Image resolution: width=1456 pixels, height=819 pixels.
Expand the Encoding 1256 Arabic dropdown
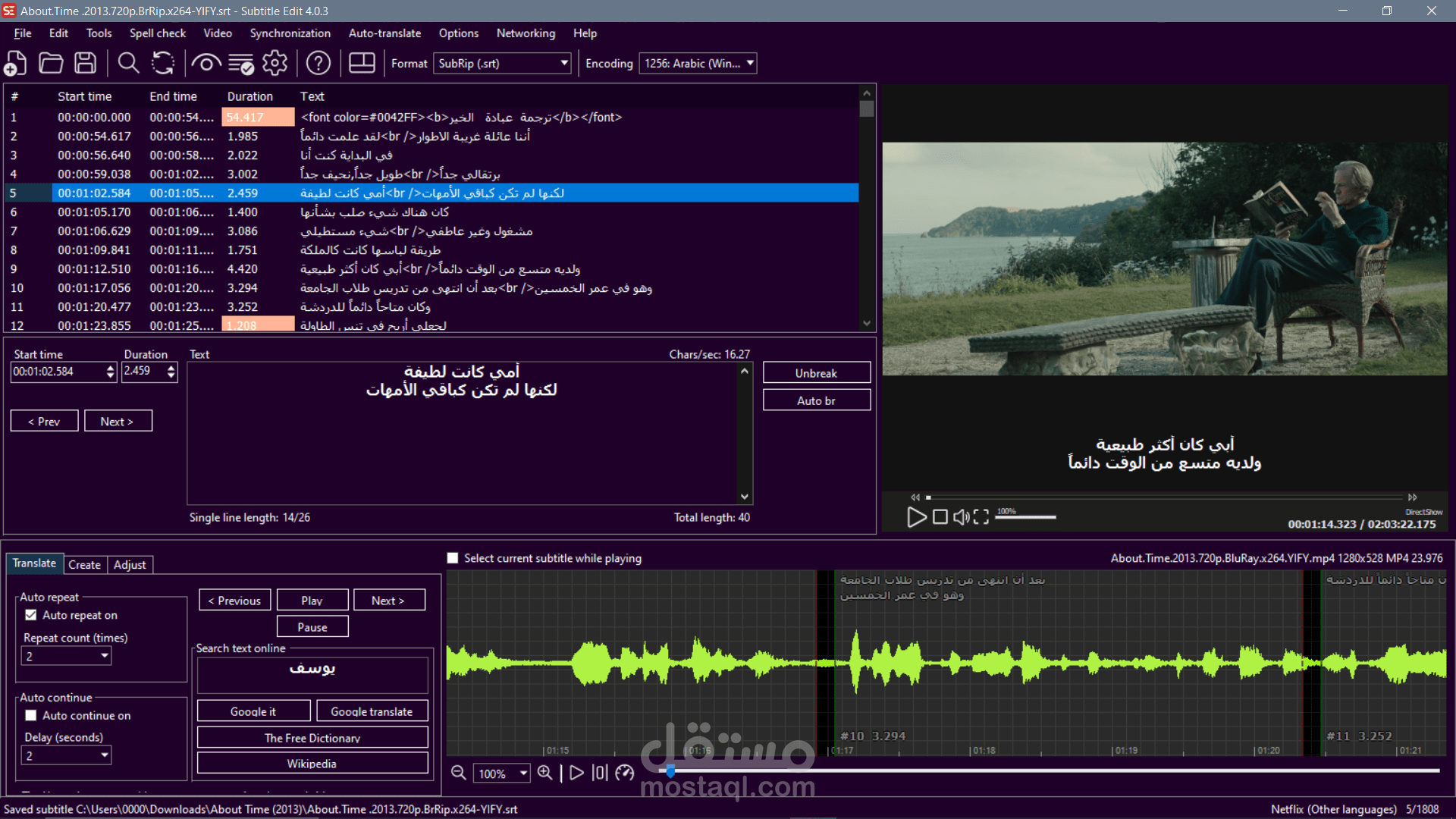point(698,64)
